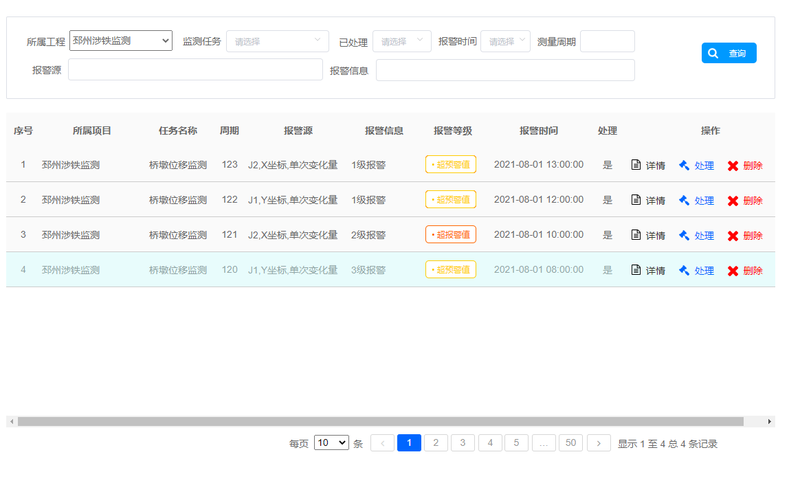Click the 报警信息 input field
The width and height of the screenshot is (800, 483).
click(506, 70)
